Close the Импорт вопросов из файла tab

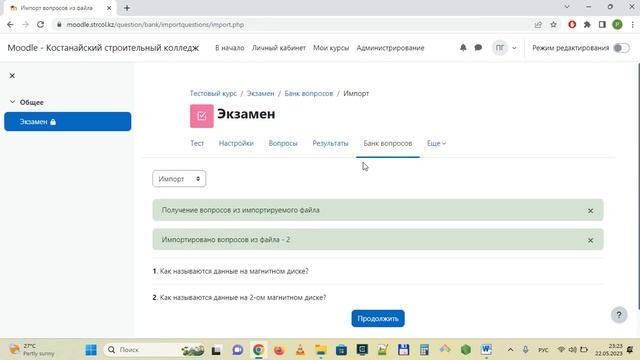[x=109, y=8]
